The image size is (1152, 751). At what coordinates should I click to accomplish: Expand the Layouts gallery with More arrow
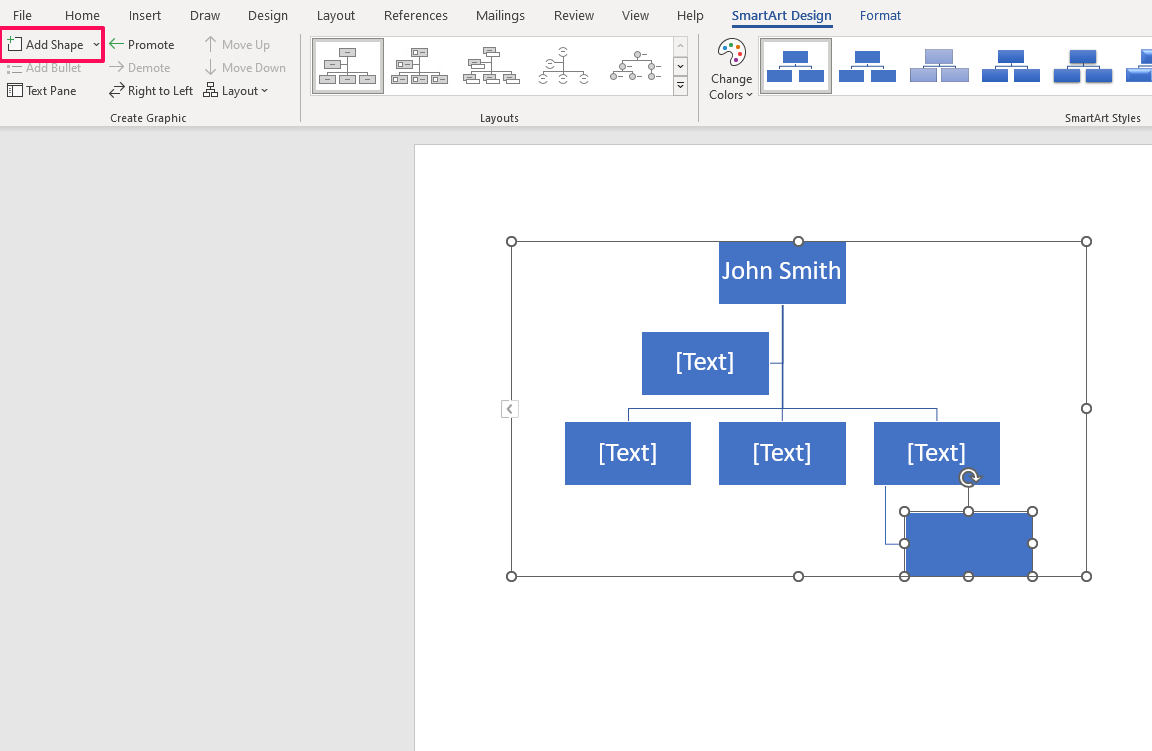681,87
